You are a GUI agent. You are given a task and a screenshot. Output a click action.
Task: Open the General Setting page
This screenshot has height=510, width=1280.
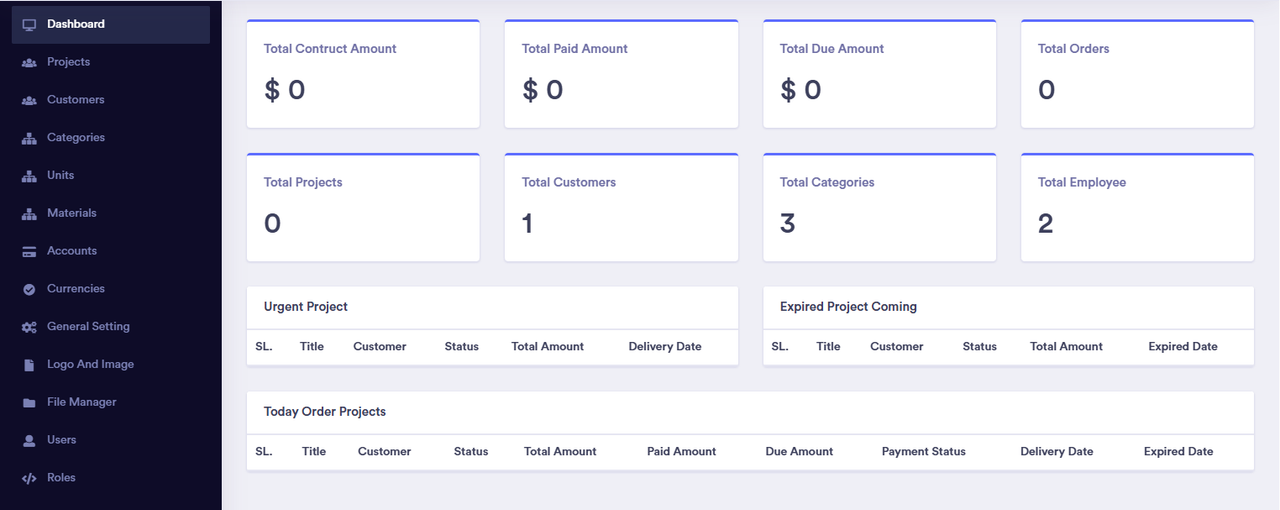tap(88, 327)
